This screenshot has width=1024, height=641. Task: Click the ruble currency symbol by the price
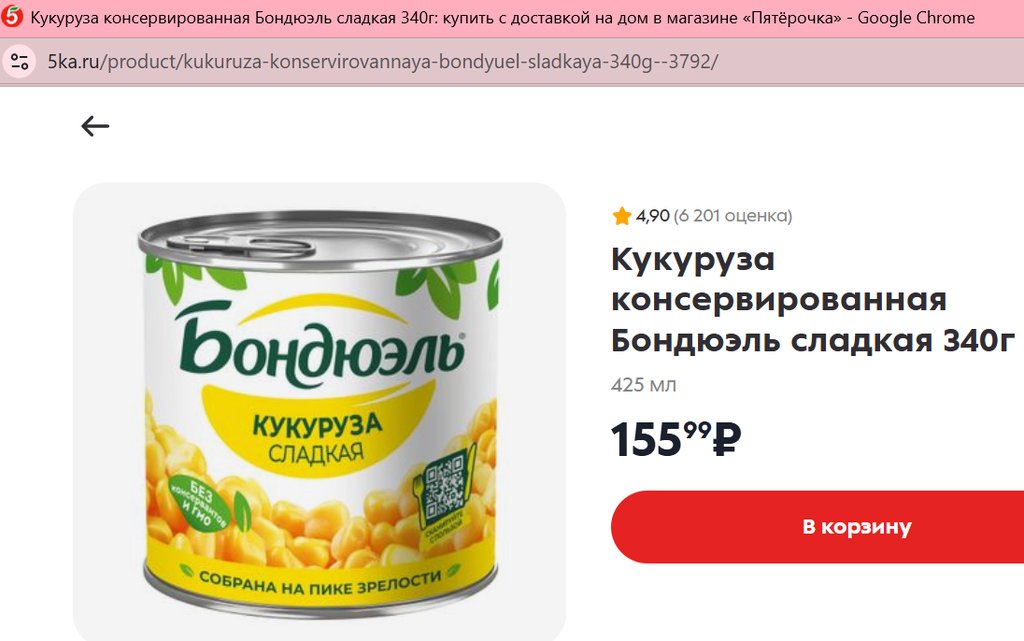pos(726,439)
